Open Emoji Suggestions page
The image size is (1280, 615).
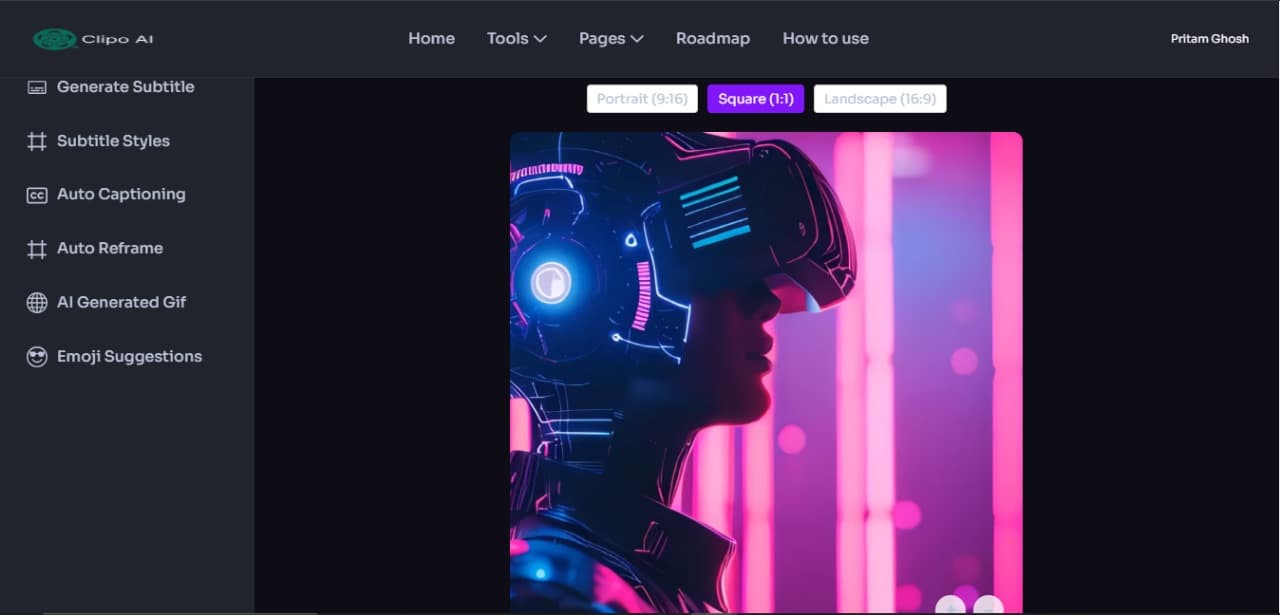(130, 357)
